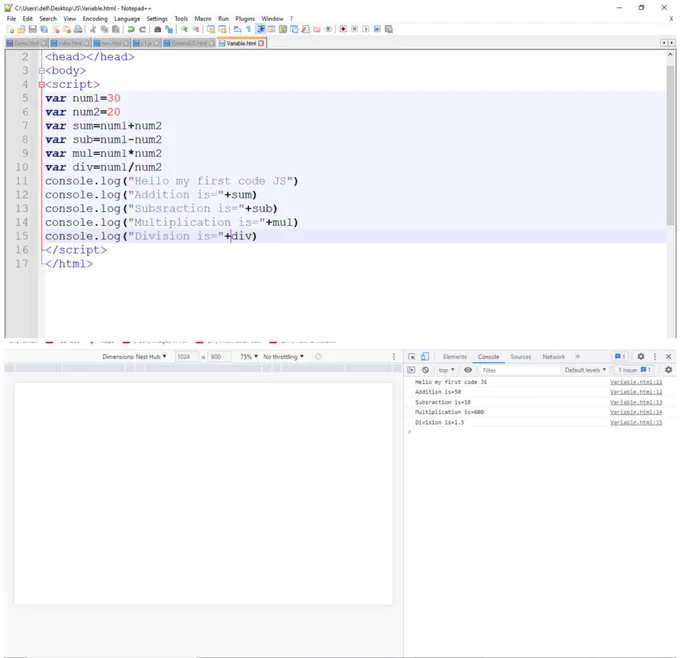
Task: Click the Zoom Out icon
Action: [196, 29]
